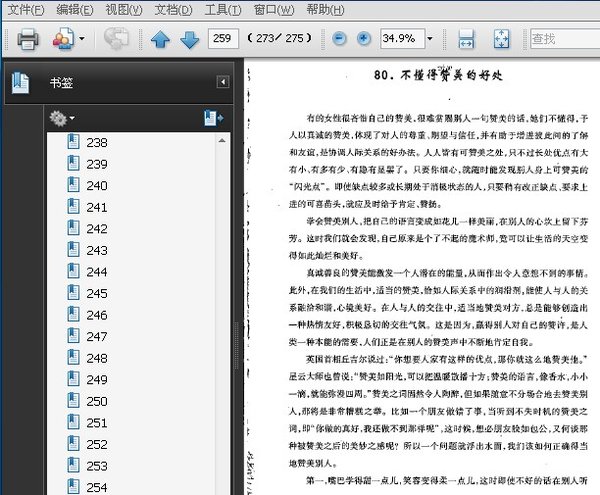Click the page number field showing 259
Screen dimensions: 600x495
[222, 39]
